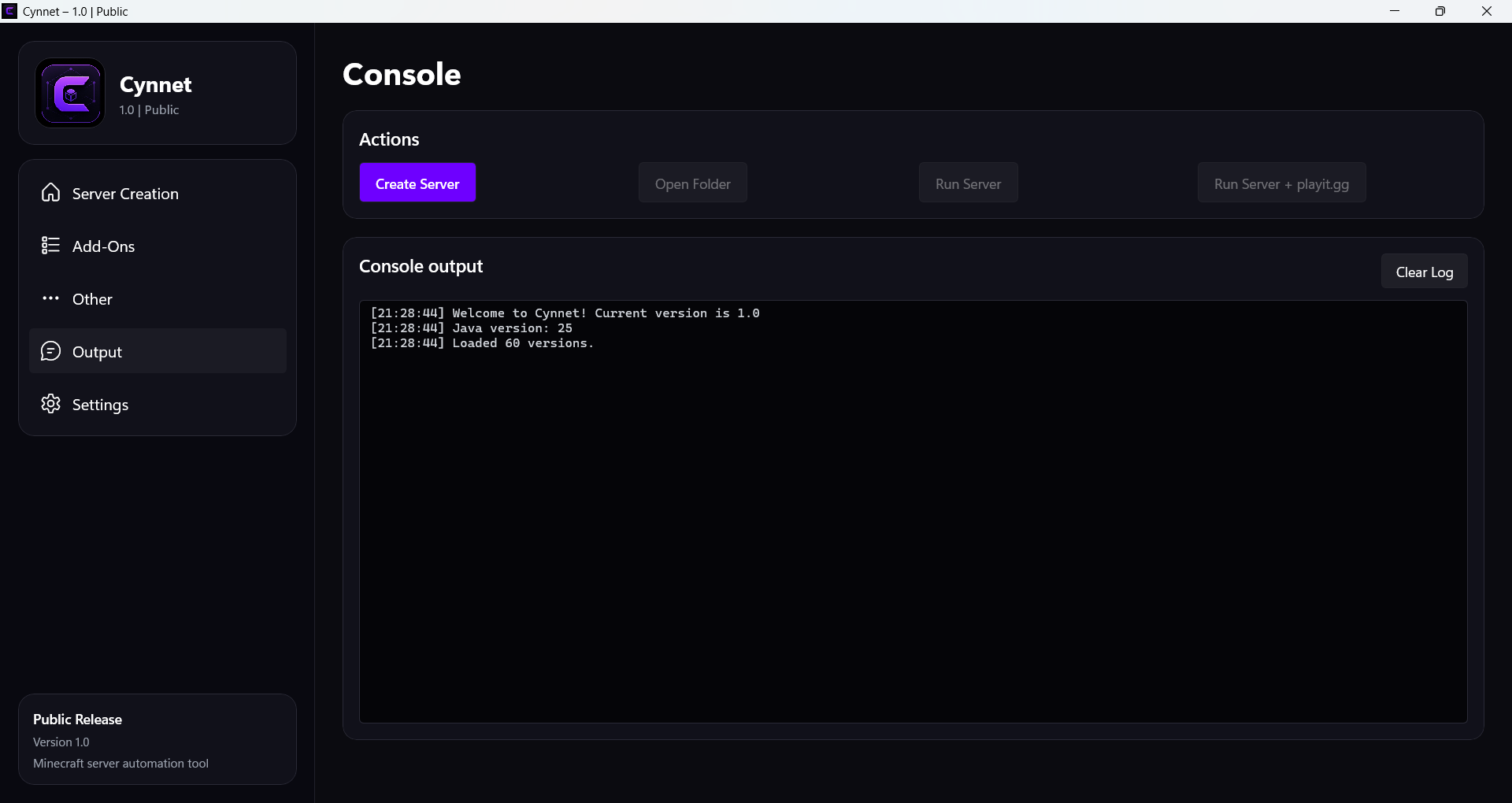The height and width of the screenshot is (803, 1512).
Task: Click the 'Console output' heading
Action: (421, 266)
